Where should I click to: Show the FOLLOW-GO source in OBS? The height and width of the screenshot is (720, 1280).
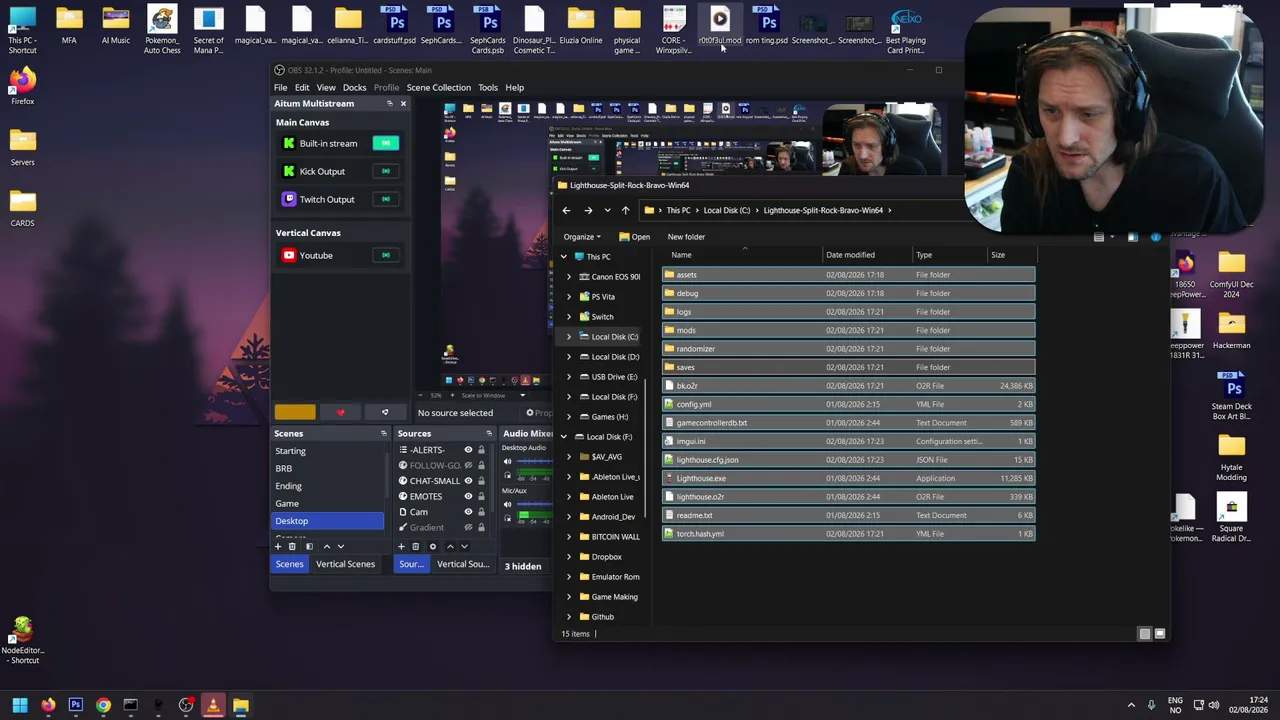click(468, 465)
